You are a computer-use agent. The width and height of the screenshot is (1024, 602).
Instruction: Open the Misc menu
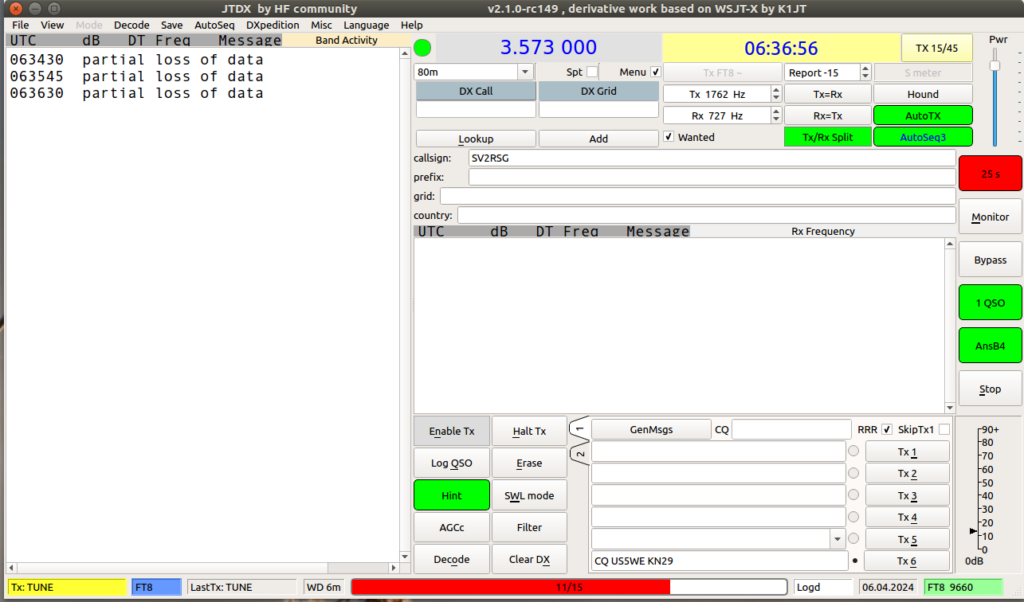[321, 25]
